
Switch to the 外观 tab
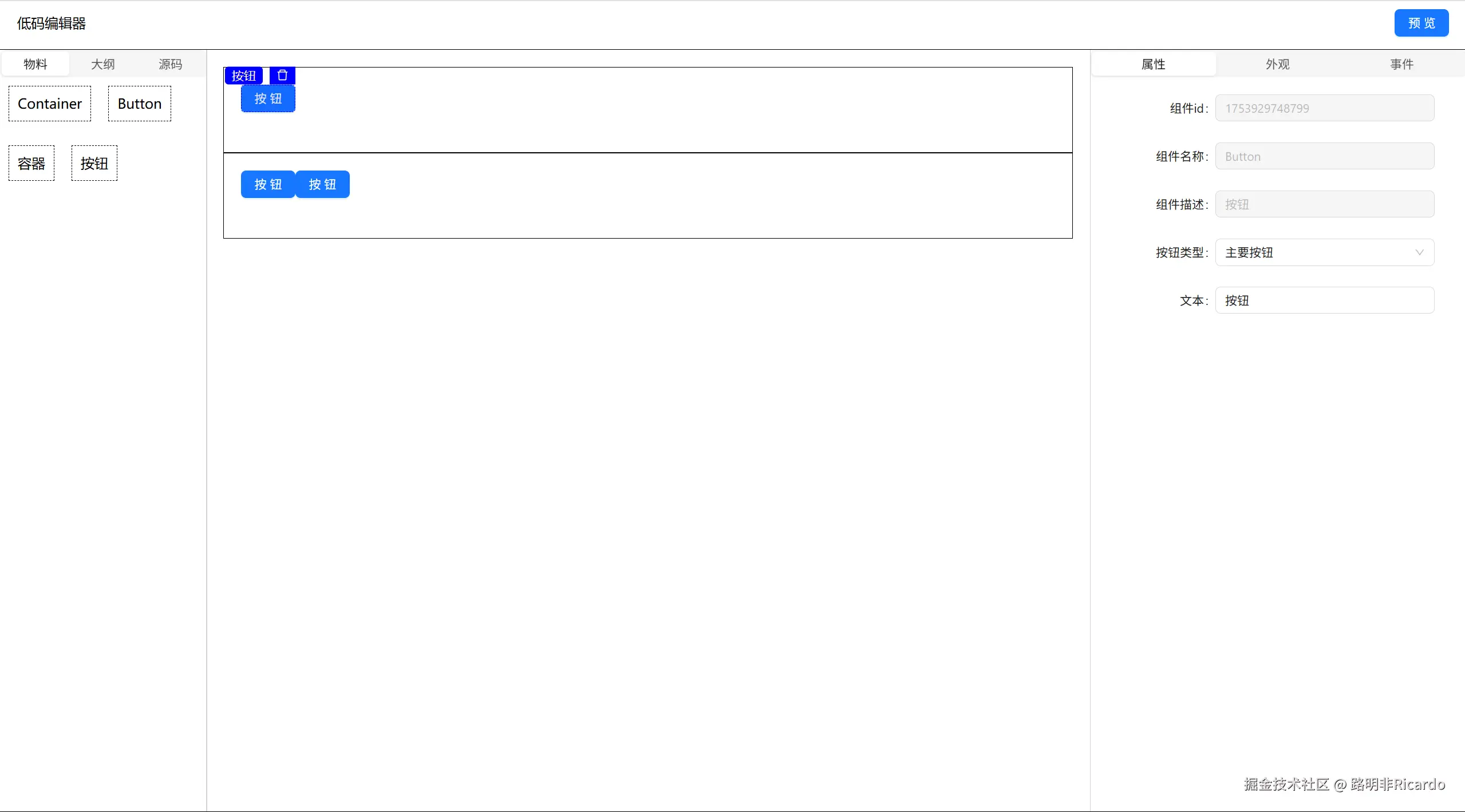pyautogui.click(x=1278, y=64)
